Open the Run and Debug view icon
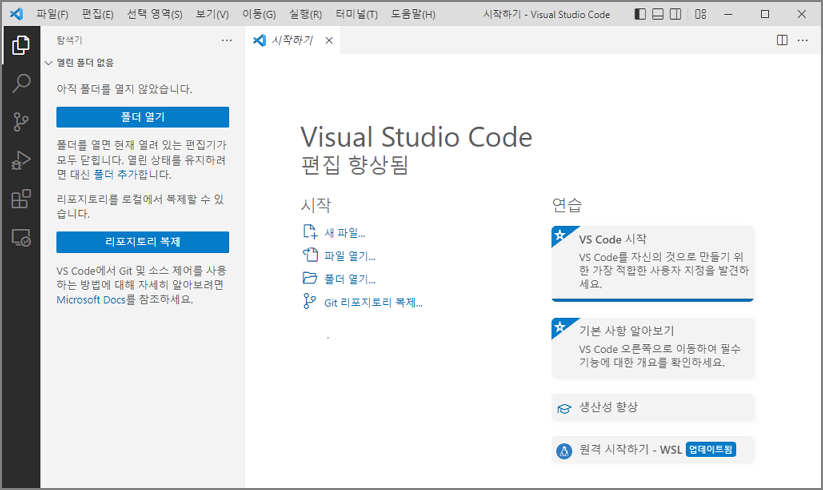This screenshot has width=823, height=490. (21, 161)
